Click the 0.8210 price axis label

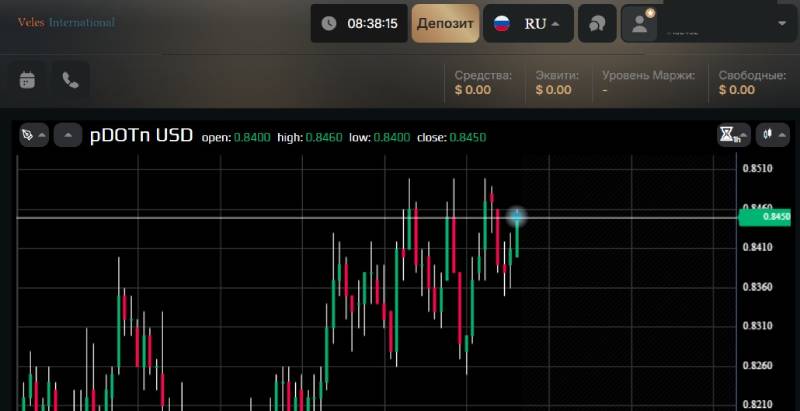point(758,405)
